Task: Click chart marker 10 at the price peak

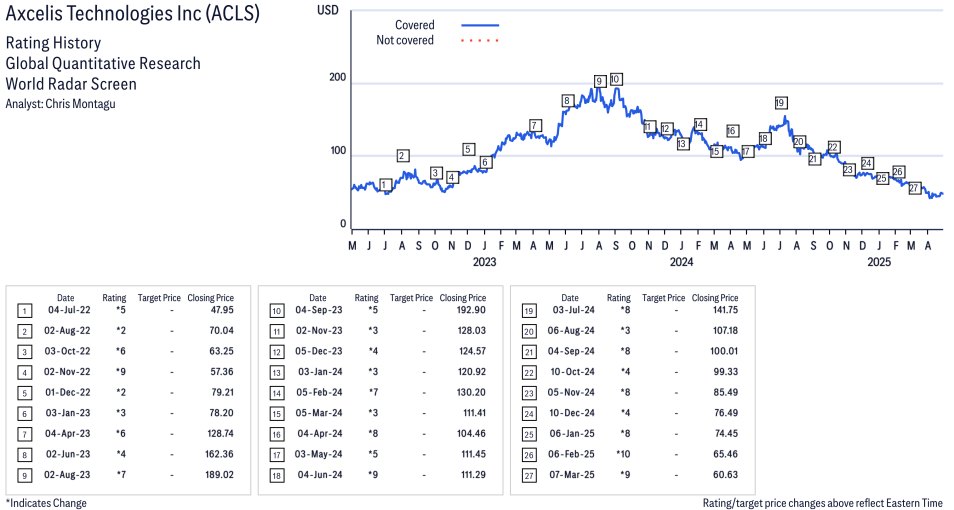Action: [x=615, y=79]
